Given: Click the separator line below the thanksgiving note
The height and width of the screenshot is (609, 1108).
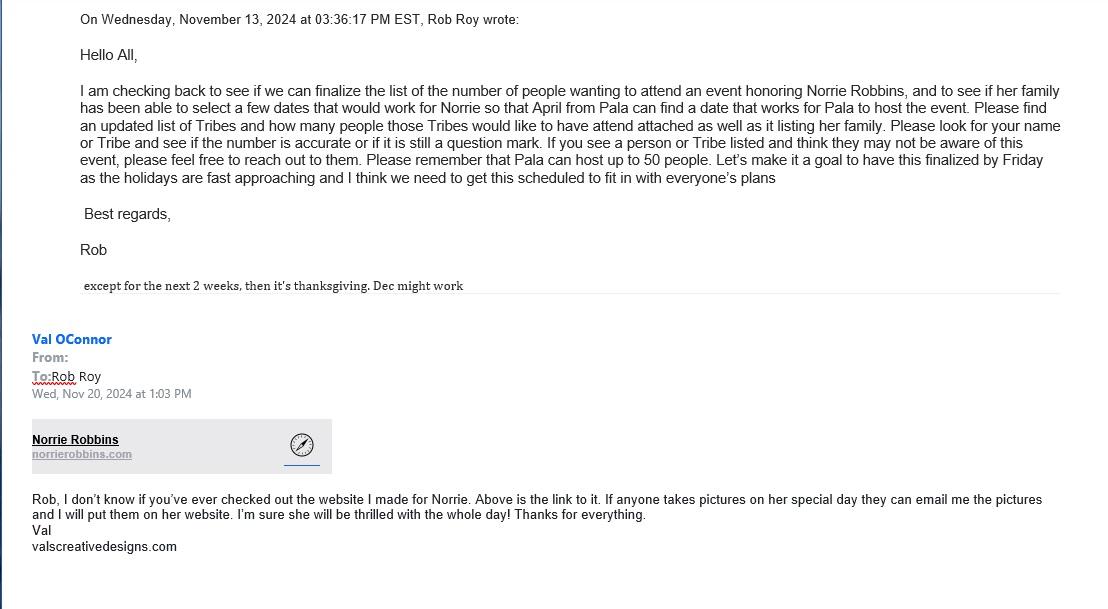Looking at the screenshot, I should pyautogui.click(x=571, y=294).
